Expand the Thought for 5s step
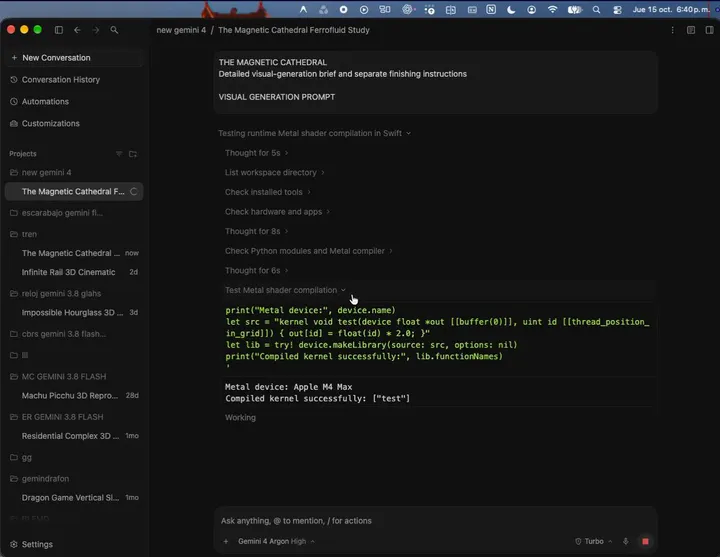Screen dimensions: 720x557 tap(257, 153)
